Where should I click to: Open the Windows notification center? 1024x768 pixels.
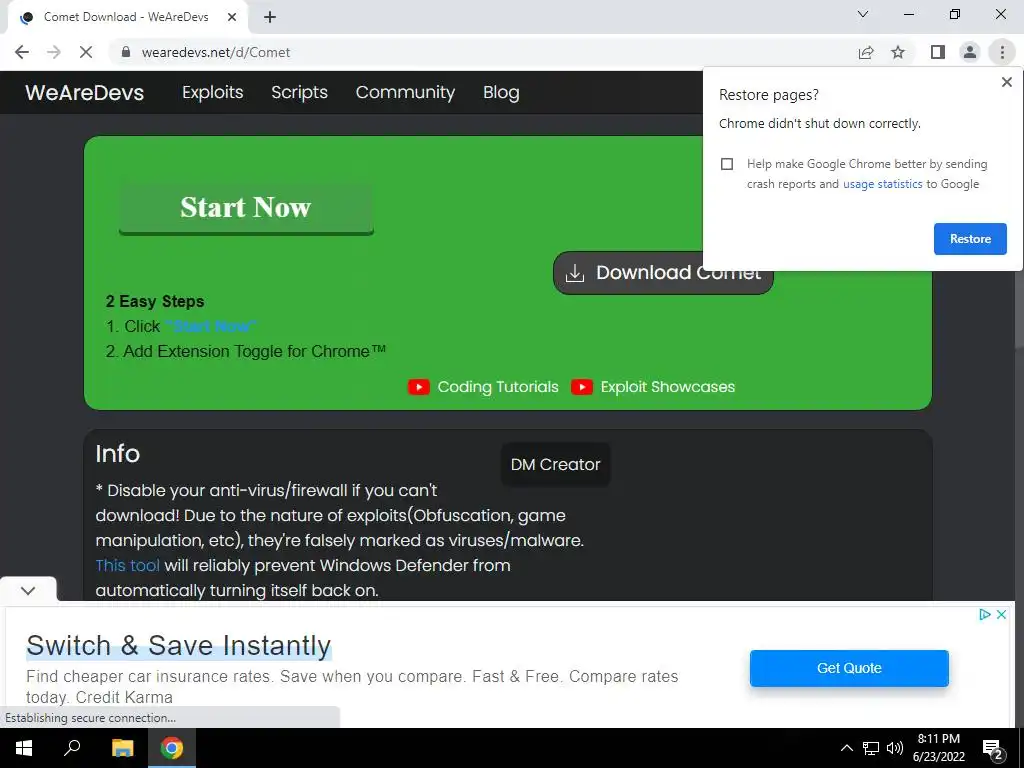click(x=993, y=748)
